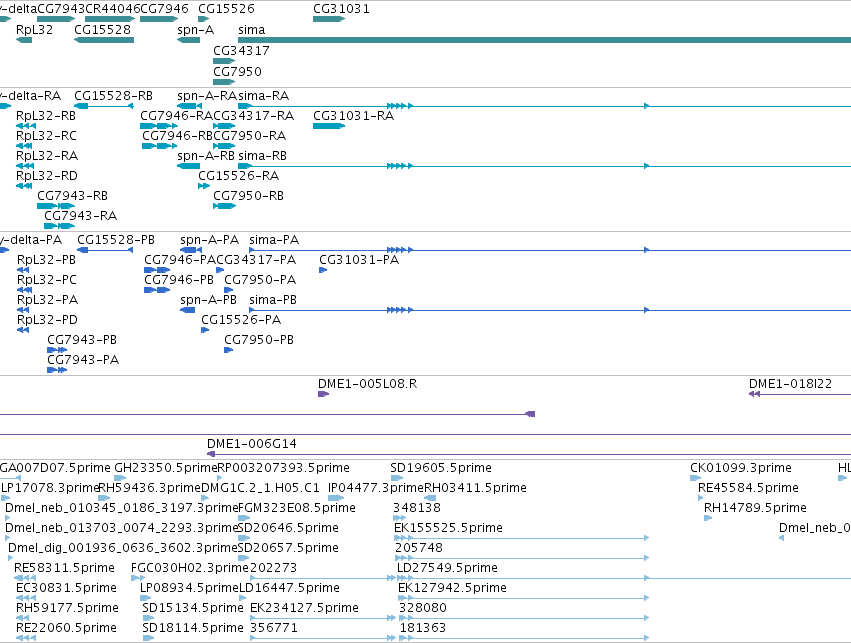Select the CG7946 gene label
This screenshot has width=851, height=643.
[164, 9]
